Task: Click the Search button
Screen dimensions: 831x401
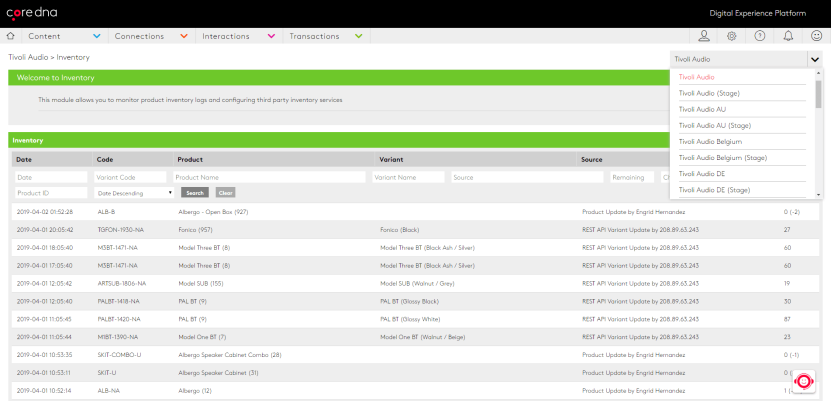Action: (195, 193)
